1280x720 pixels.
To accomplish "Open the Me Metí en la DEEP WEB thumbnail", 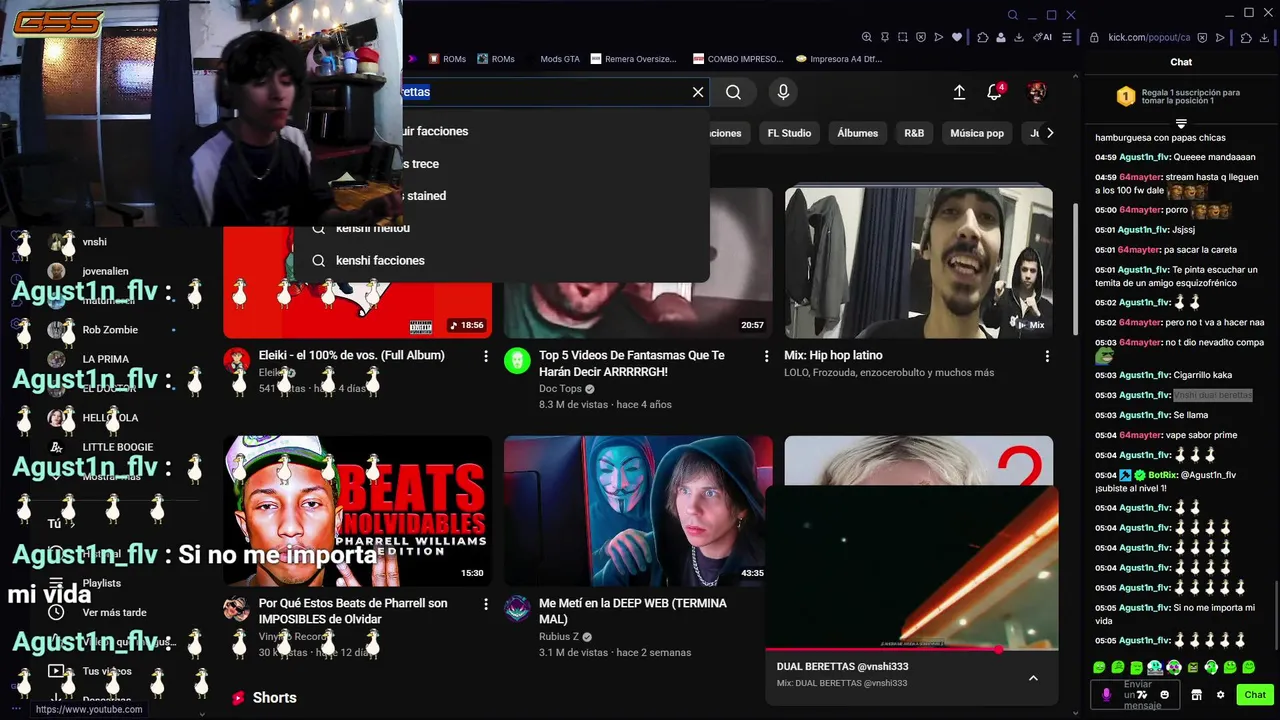I will [638, 511].
